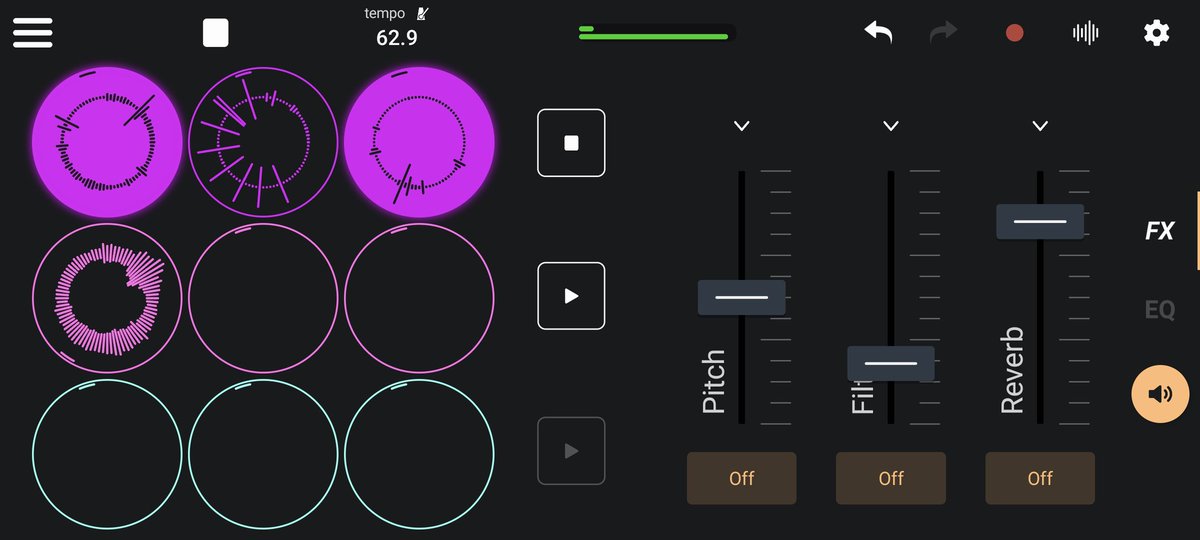This screenshot has width=1200, height=540.
Task: Click the Pitch slider handle
Action: [x=741, y=298]
